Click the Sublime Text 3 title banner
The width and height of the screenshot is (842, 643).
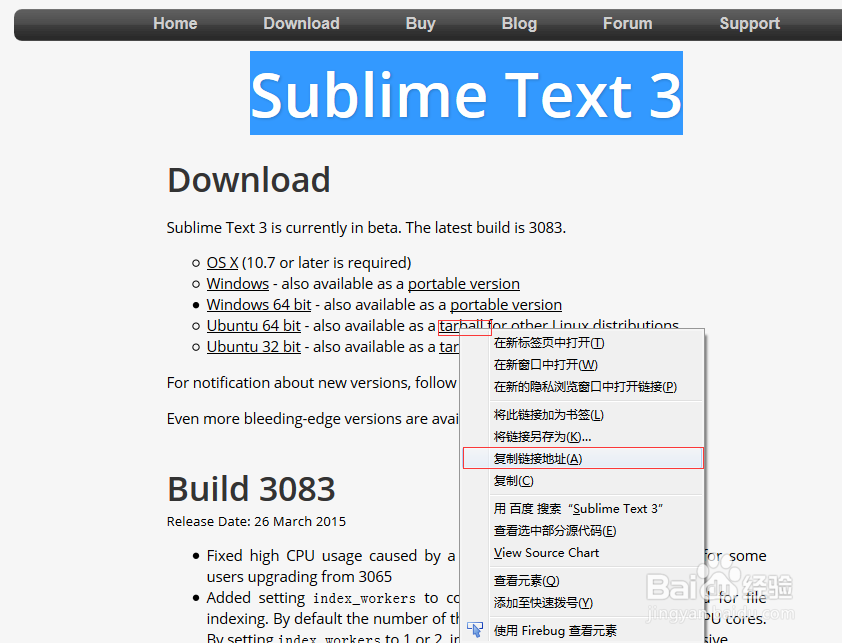coord(466,93)
